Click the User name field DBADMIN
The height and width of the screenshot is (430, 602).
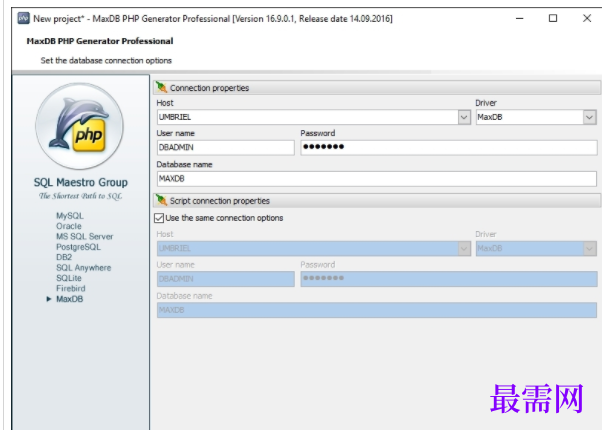coord(225,147)
